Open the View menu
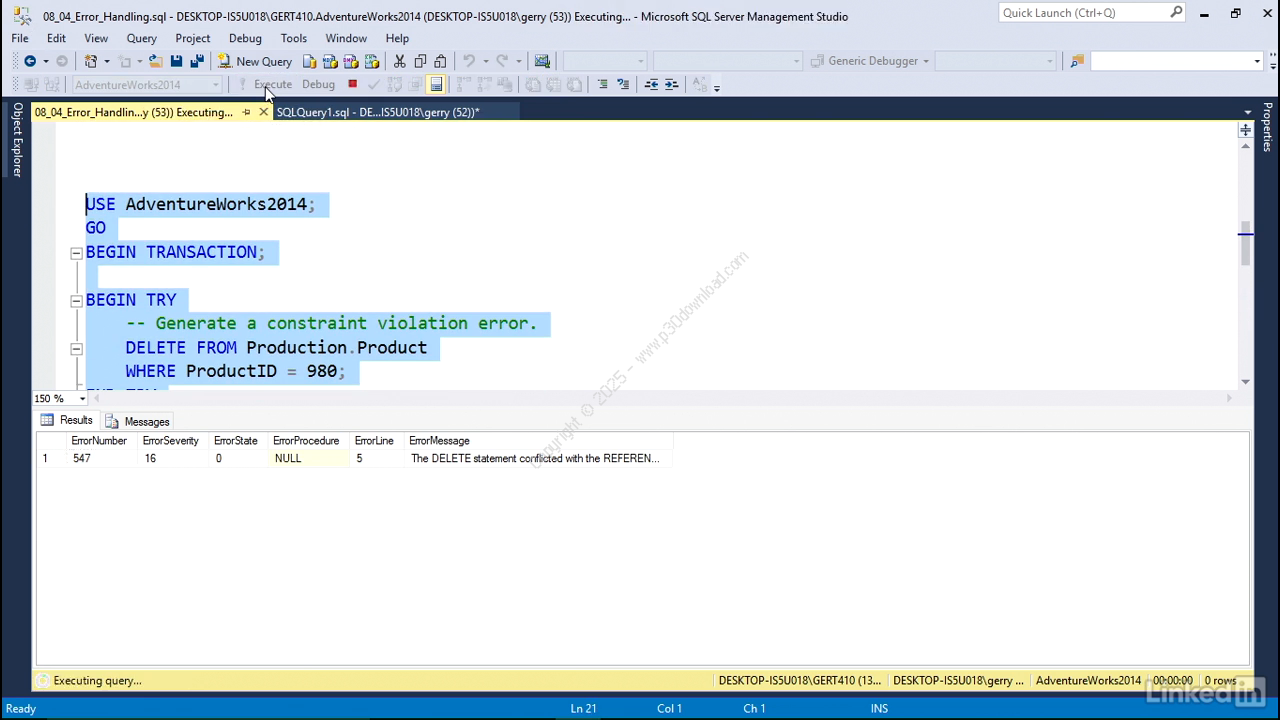The width and height of the screenshot is (1280, 720). (96, 38)
